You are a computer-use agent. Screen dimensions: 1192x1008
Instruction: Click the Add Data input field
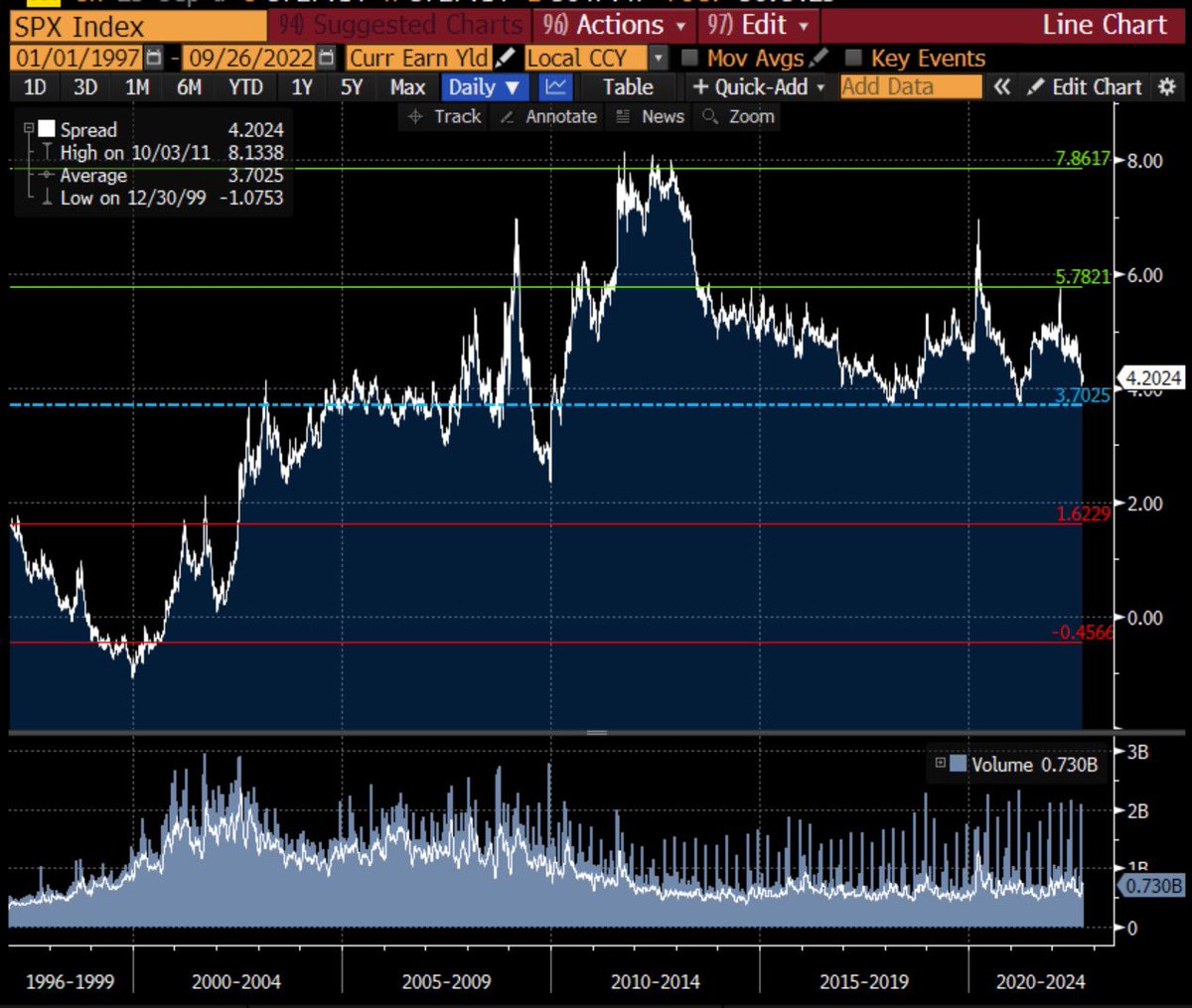[910, 86]
